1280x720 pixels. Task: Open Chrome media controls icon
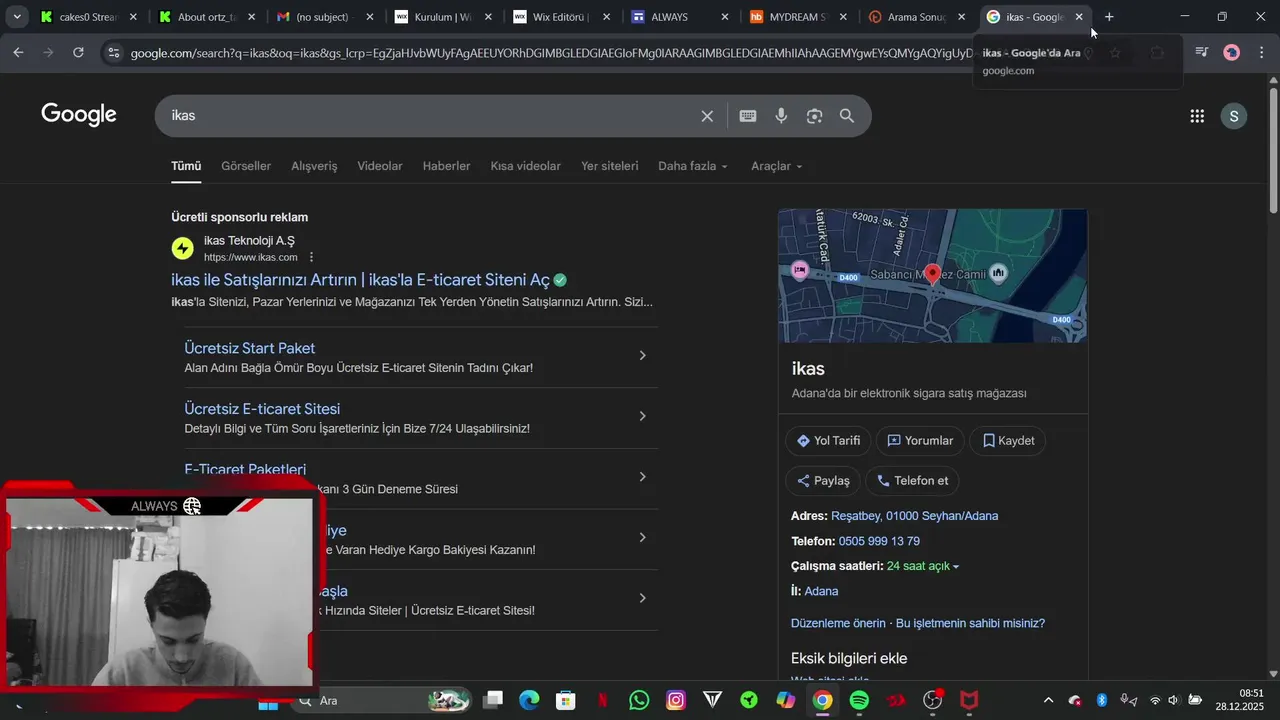click(x=1202, y=53)
